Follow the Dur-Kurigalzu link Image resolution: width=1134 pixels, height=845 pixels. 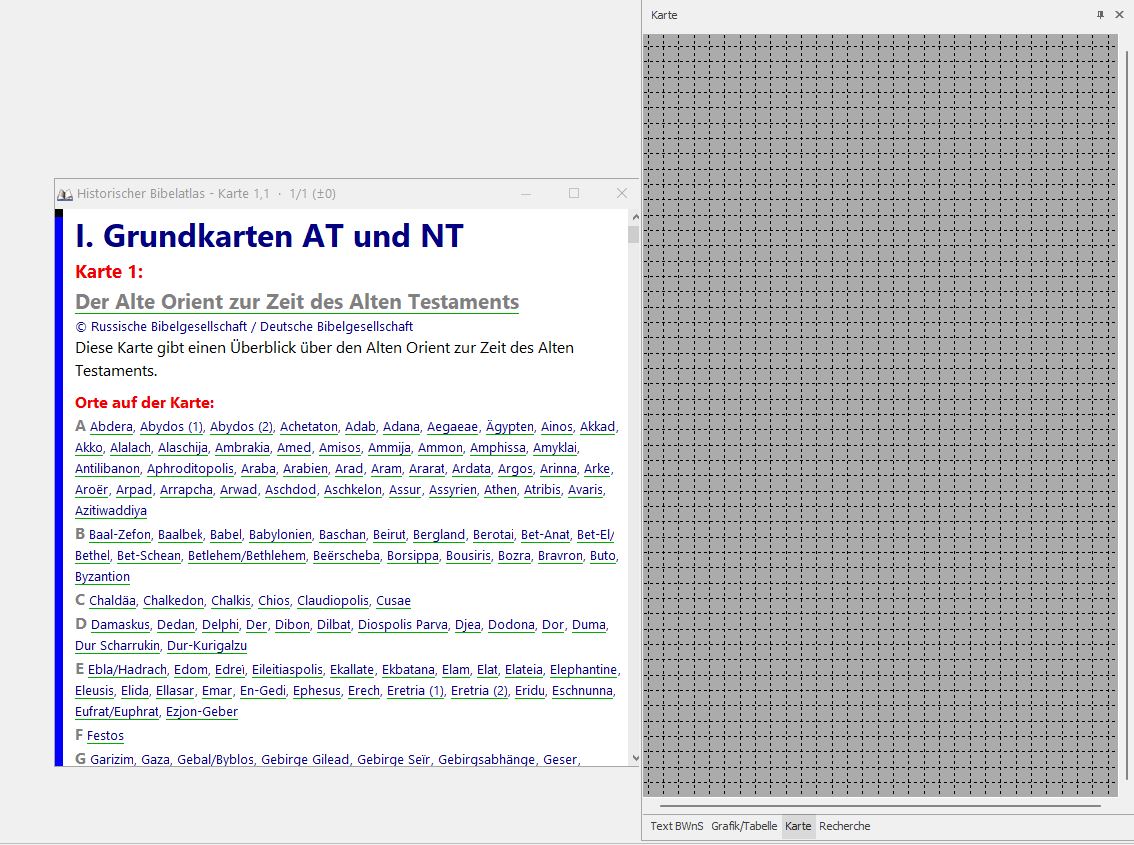click(207, 645)
